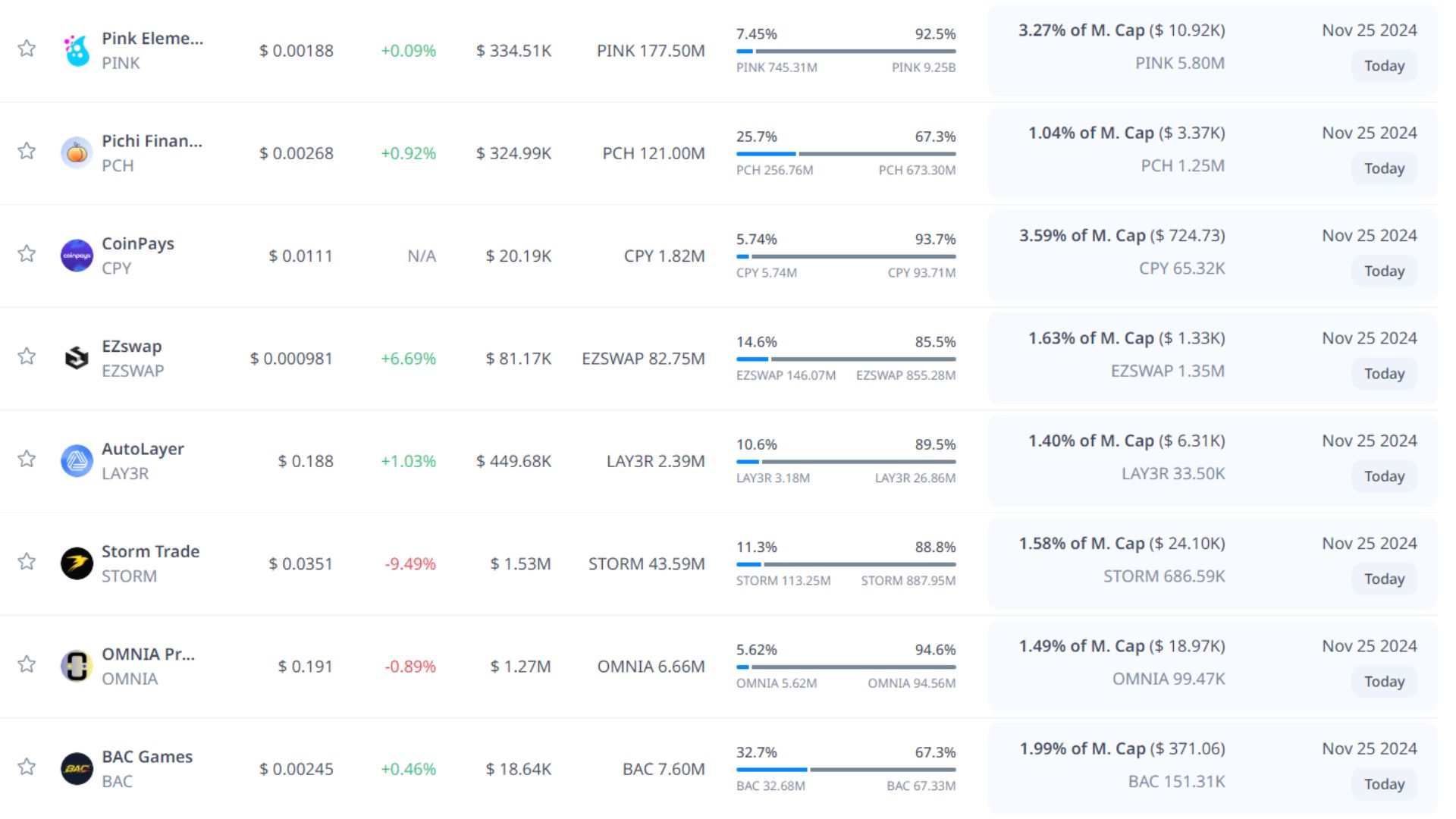The image size is (1456, 819).
Task: Click Today button in OMNIA unlock card
Action: click(x=1384, y=682)
